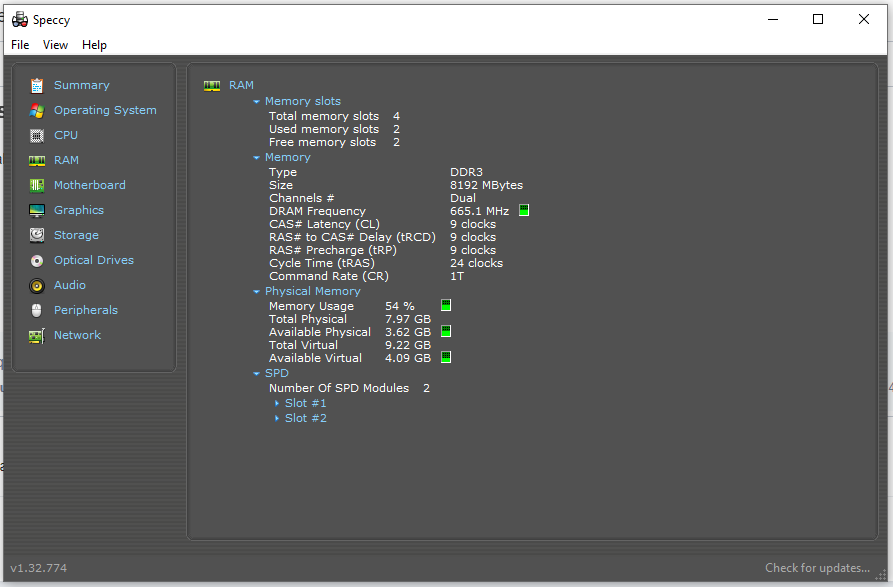Click the Total Virtual 9.22 GB value

(408, 345)
